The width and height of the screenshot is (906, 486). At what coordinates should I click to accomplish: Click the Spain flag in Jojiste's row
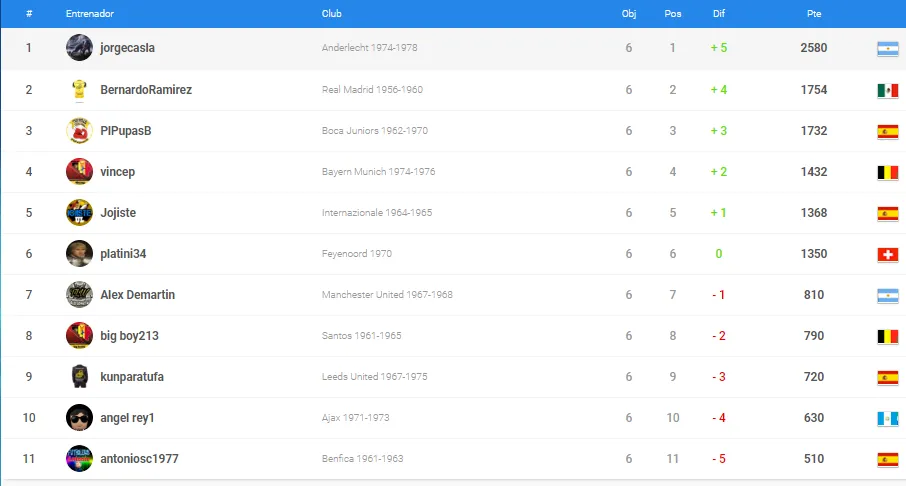(x=888, y=213)
